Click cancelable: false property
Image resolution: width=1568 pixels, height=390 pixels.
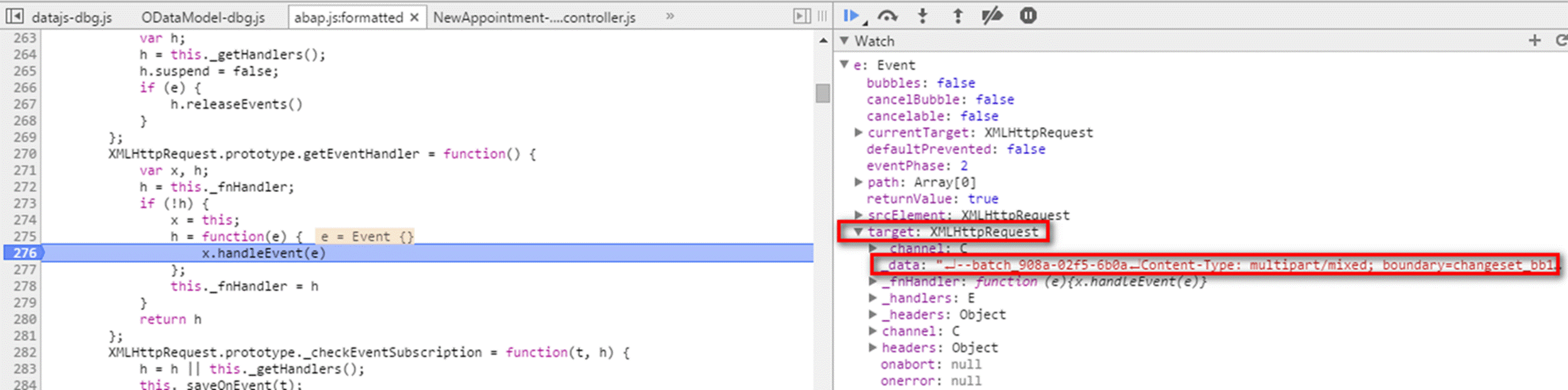932,116
